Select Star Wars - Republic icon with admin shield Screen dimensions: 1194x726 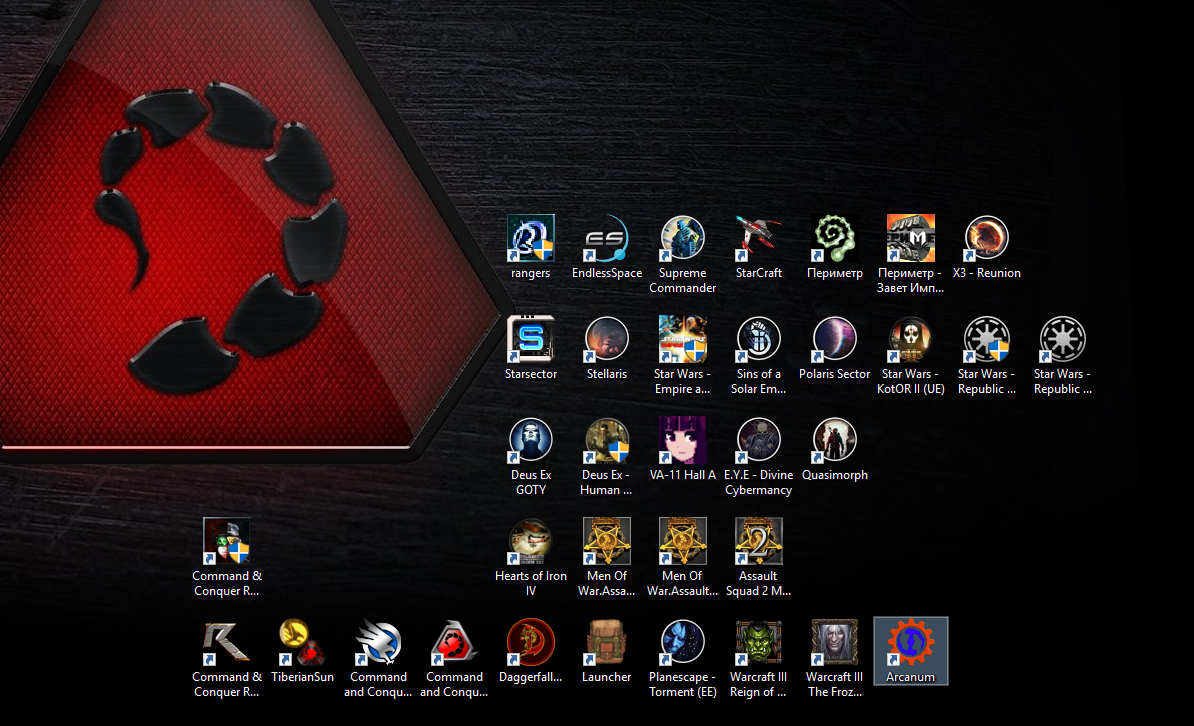pyautogui.click(x=987, y=339)
